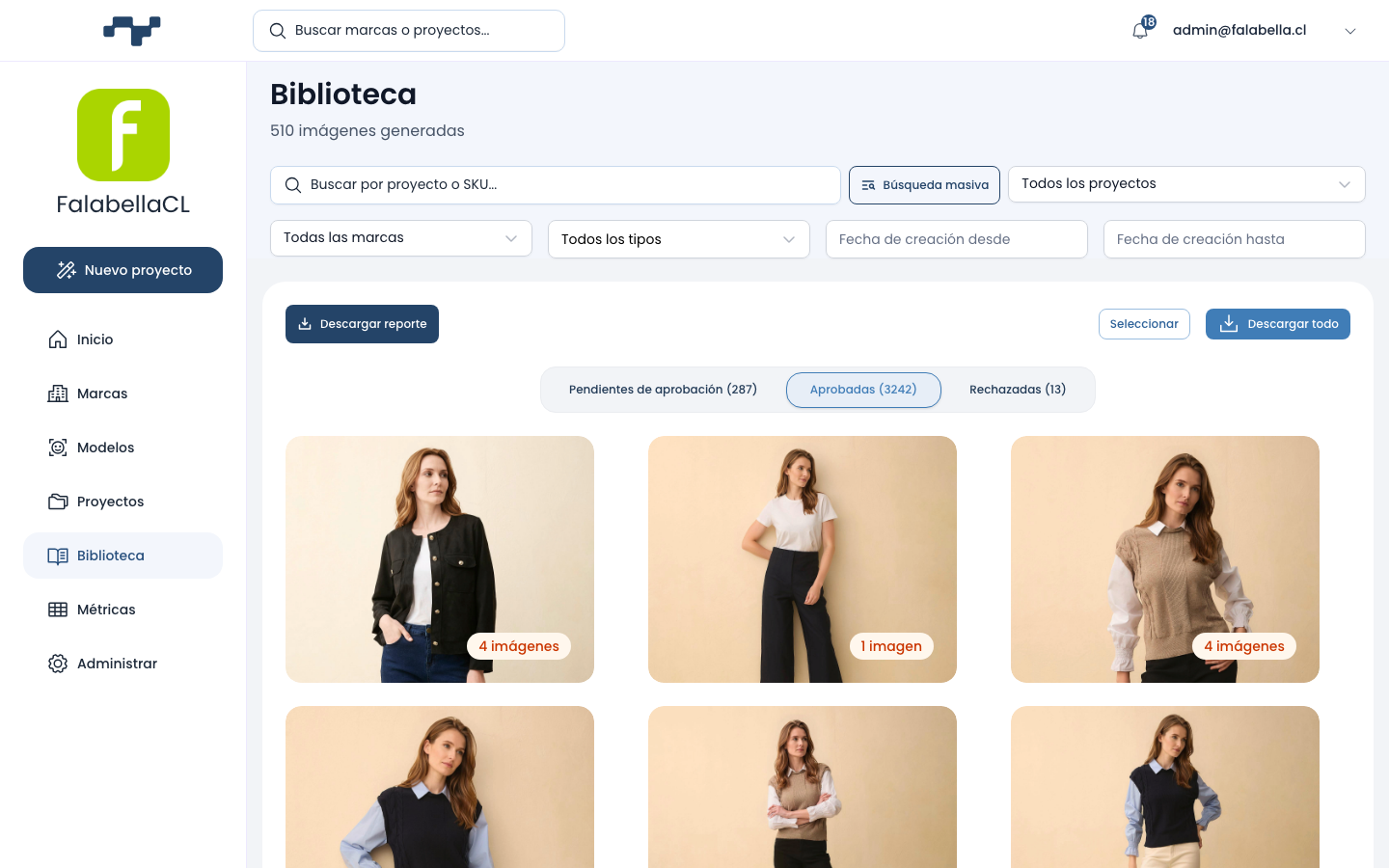Viewport: 1389px width, 868px height.
Task: Go to Inicio in the sidebar
Action: click(123, 339)
